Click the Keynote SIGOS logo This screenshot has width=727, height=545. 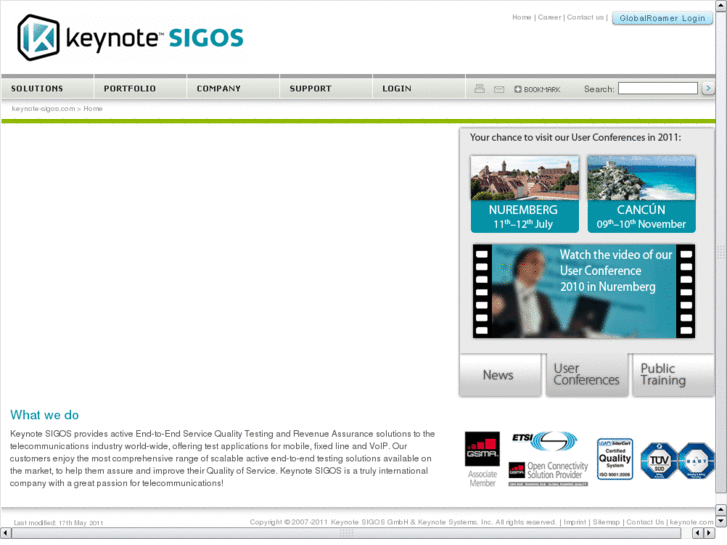pos(130,38)
